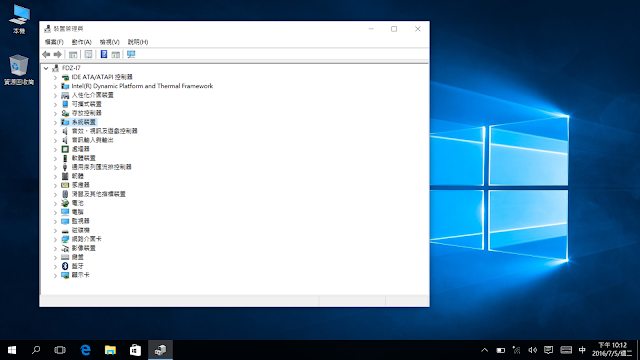Viewport: 640px width, 360px height.
Task: Click the mouse icon beside 滑鼠及其他指標裝置
Action: 65,194
